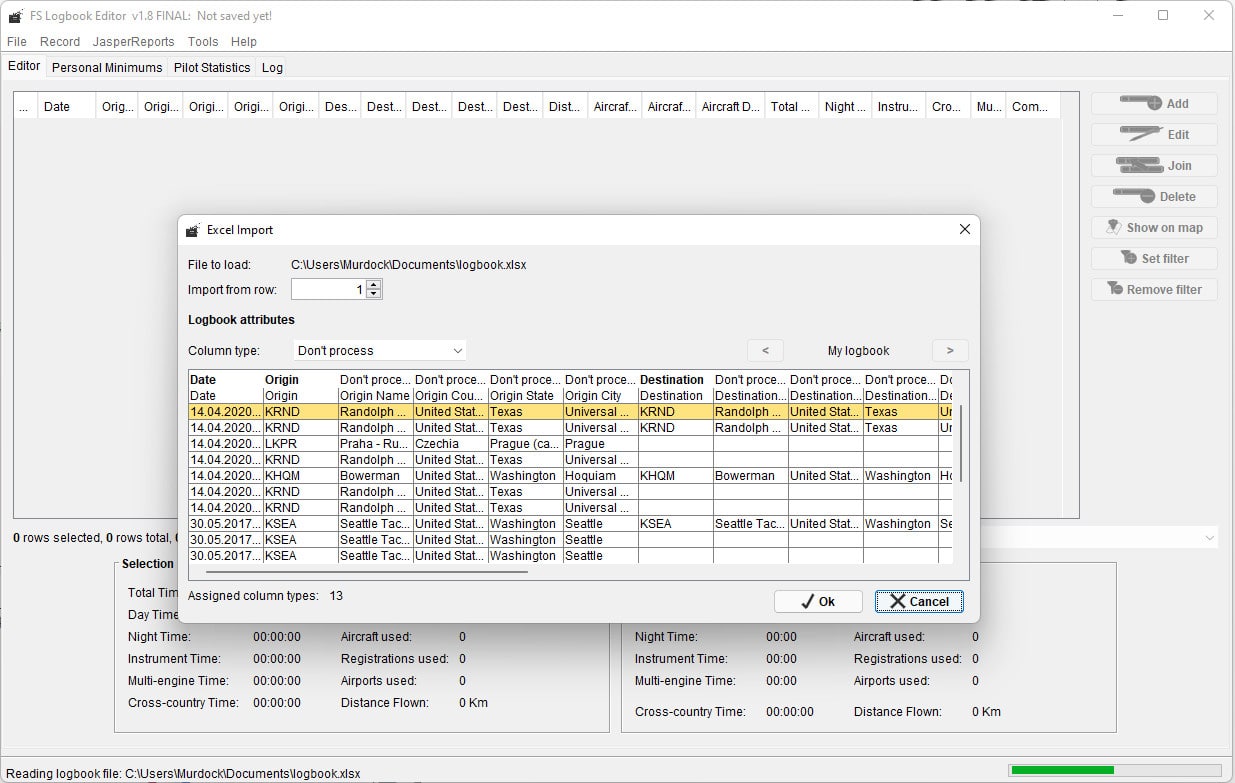
Task: Click the Add record airplane icon
Action: [1140, 103]
